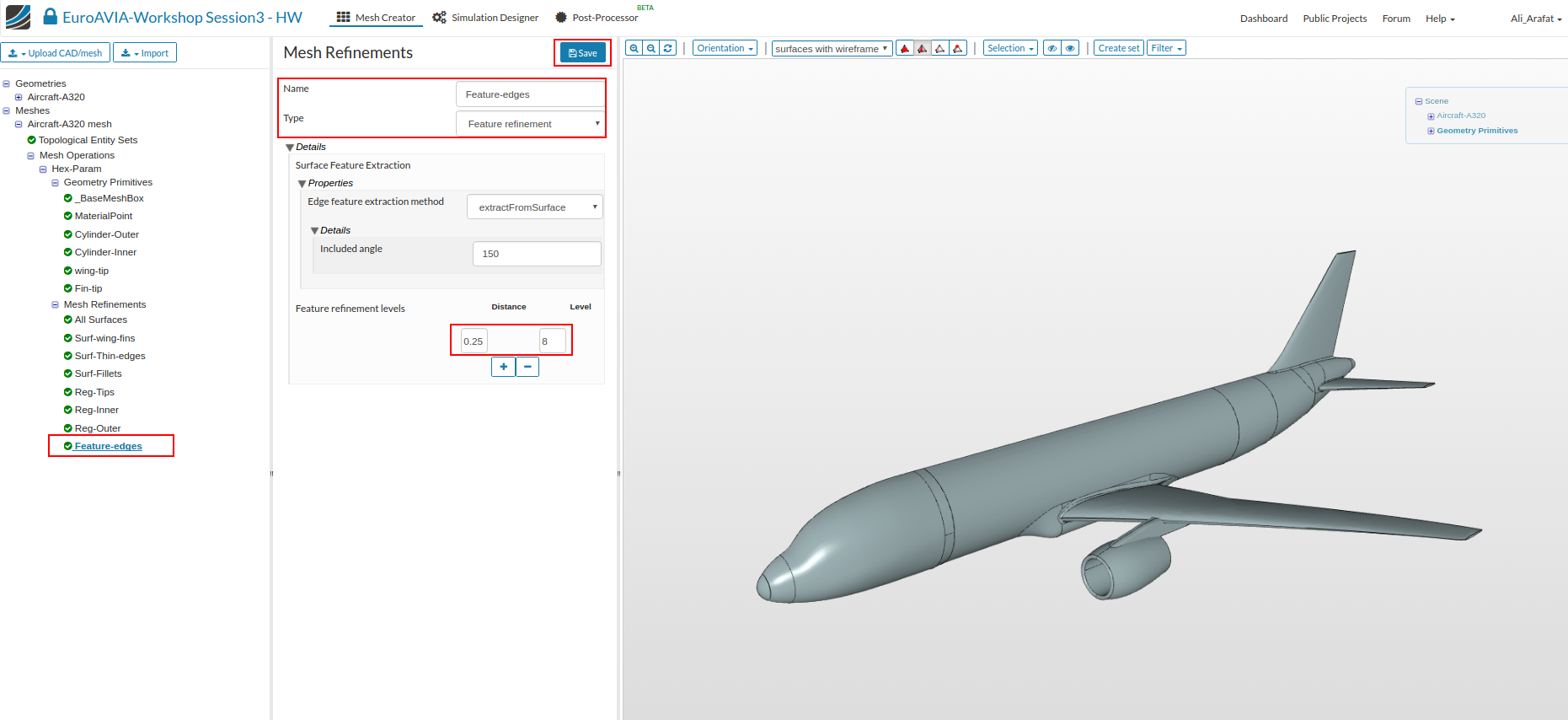The image size is (1568, 720).
Task: Go to Dashboard
Action: coord(1264,19)
